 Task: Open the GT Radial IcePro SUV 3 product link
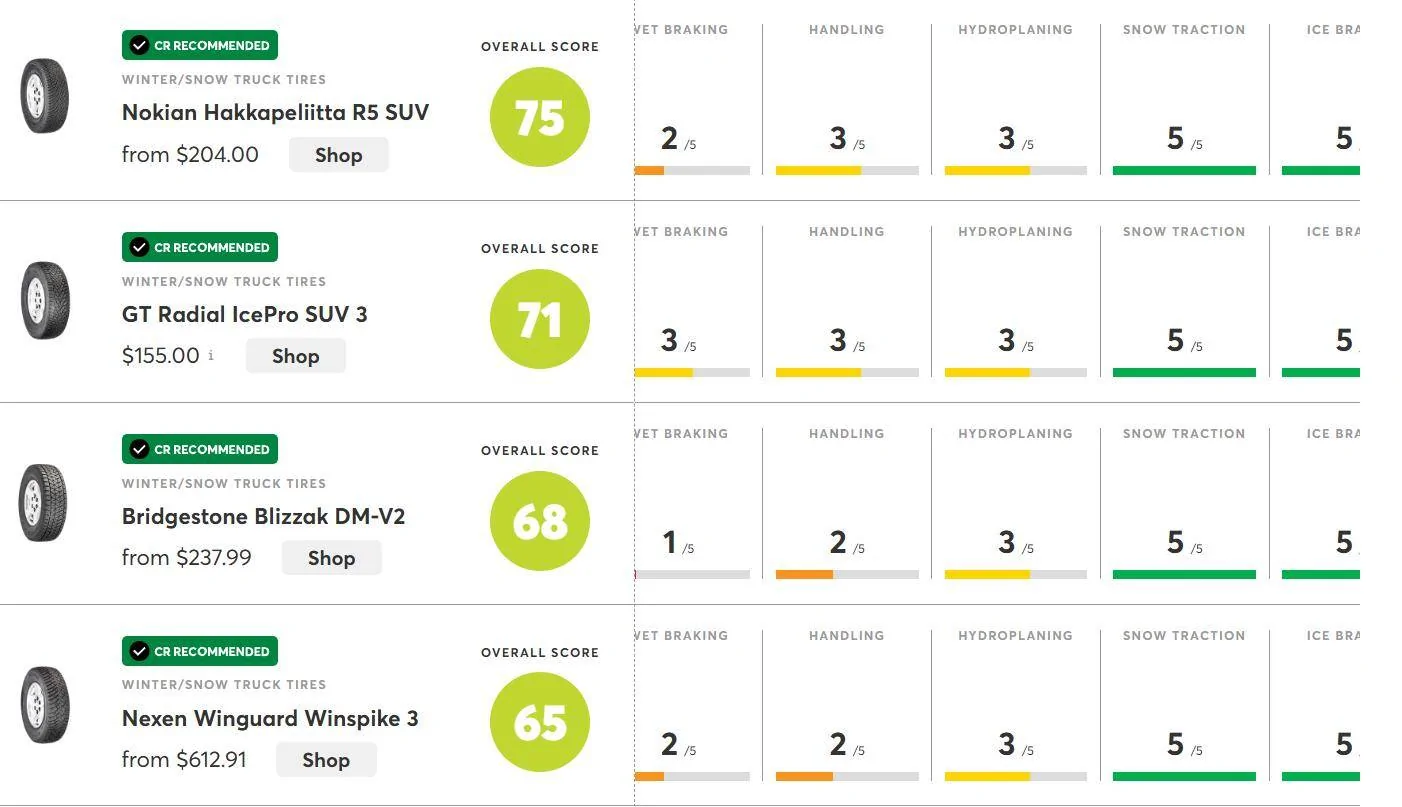tap(244, 315)
